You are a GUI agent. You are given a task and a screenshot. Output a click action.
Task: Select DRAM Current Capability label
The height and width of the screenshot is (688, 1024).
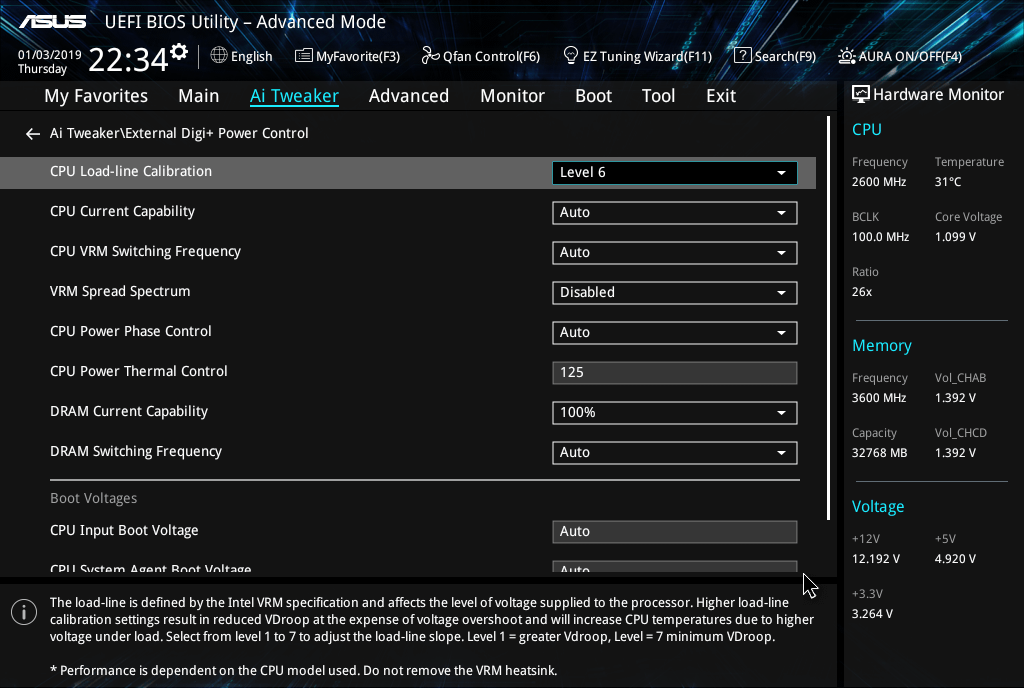point(129,411)
